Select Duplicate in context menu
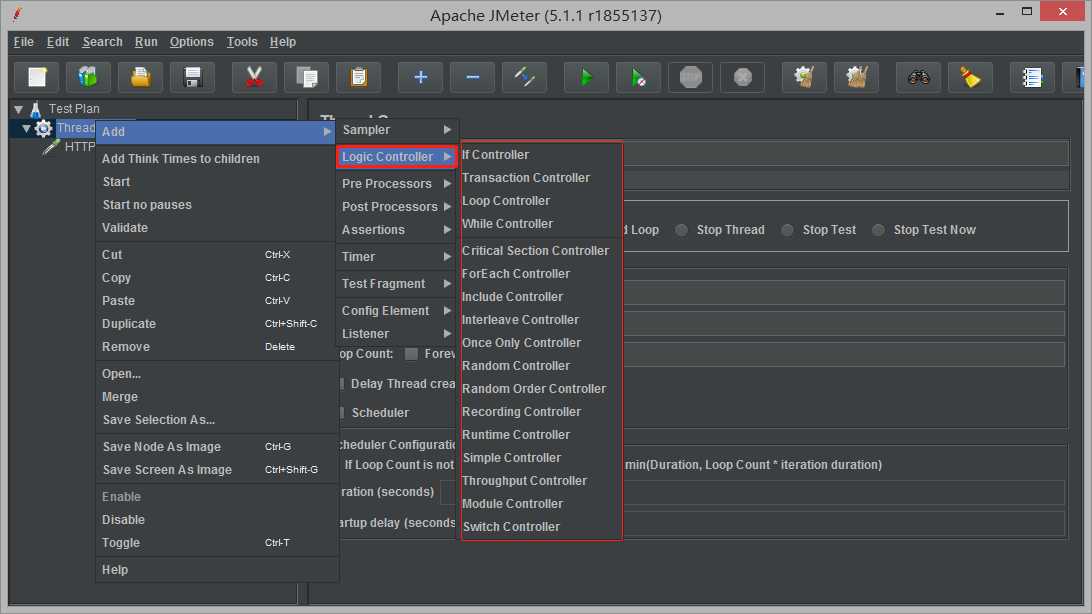 [x=216, y=324]
